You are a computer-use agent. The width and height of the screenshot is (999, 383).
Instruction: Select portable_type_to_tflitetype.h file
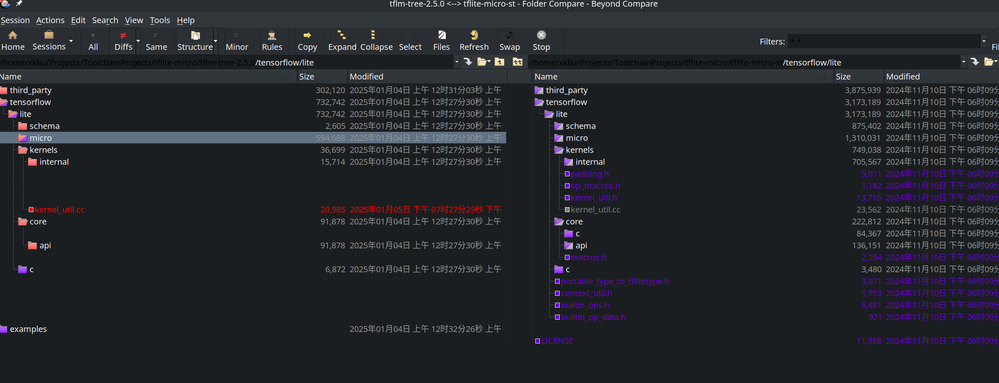pos(615,281)
